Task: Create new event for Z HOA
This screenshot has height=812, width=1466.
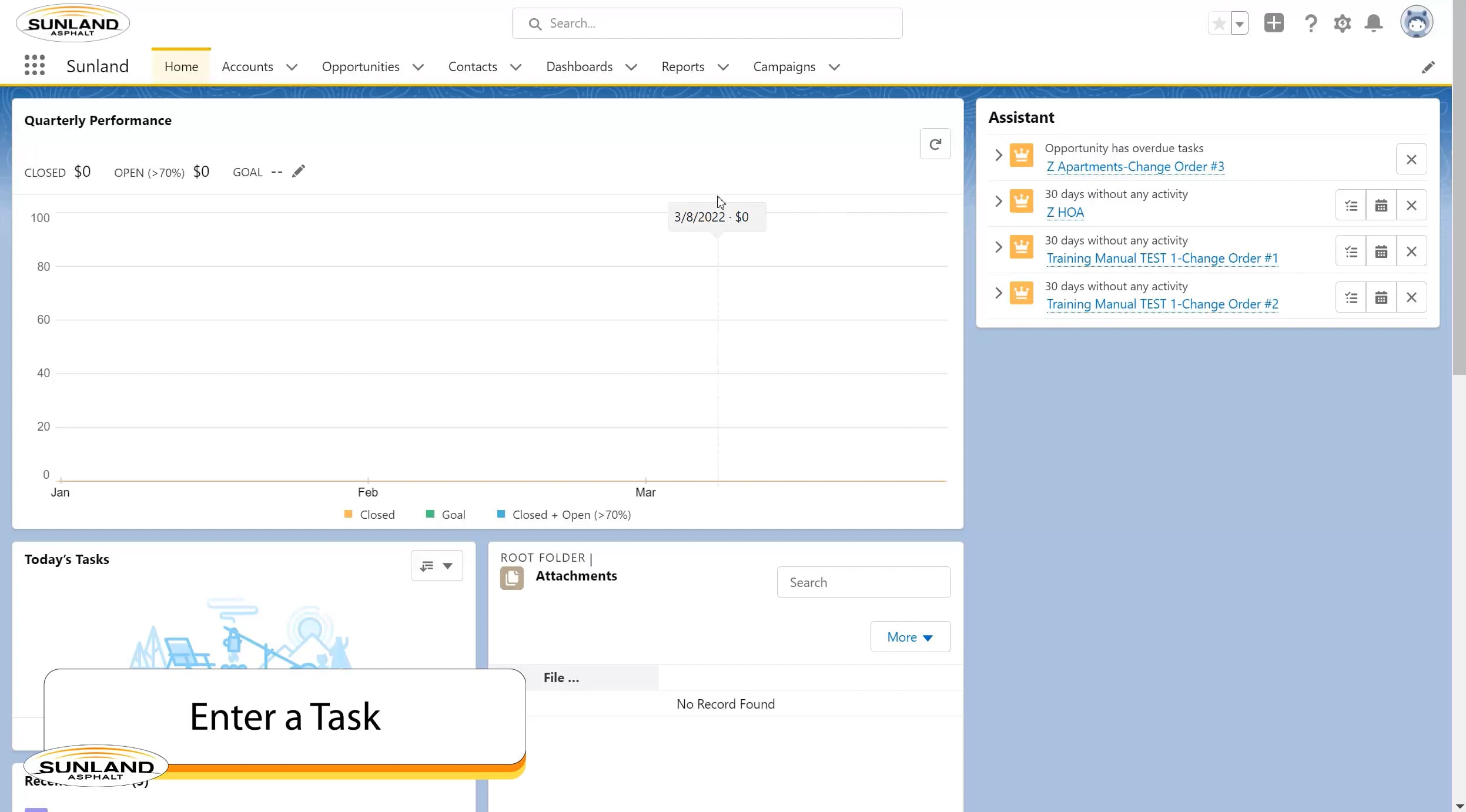Action: point(1381,205)
